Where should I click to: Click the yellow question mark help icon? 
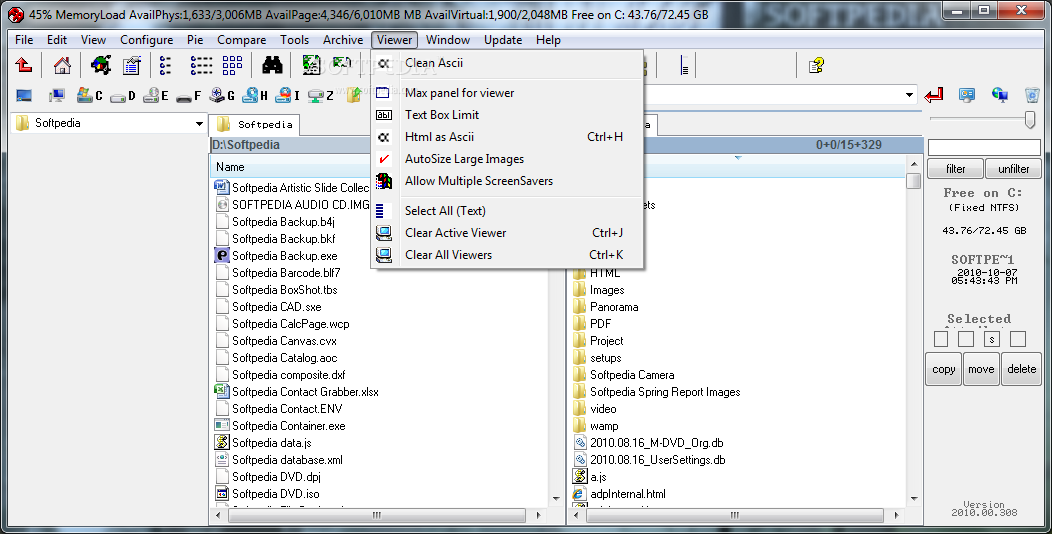[x=816, y=65]
